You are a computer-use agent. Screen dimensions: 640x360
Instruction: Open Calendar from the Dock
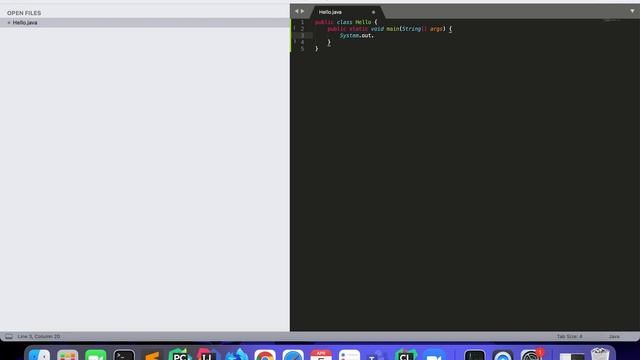click(x=321, y=355)
